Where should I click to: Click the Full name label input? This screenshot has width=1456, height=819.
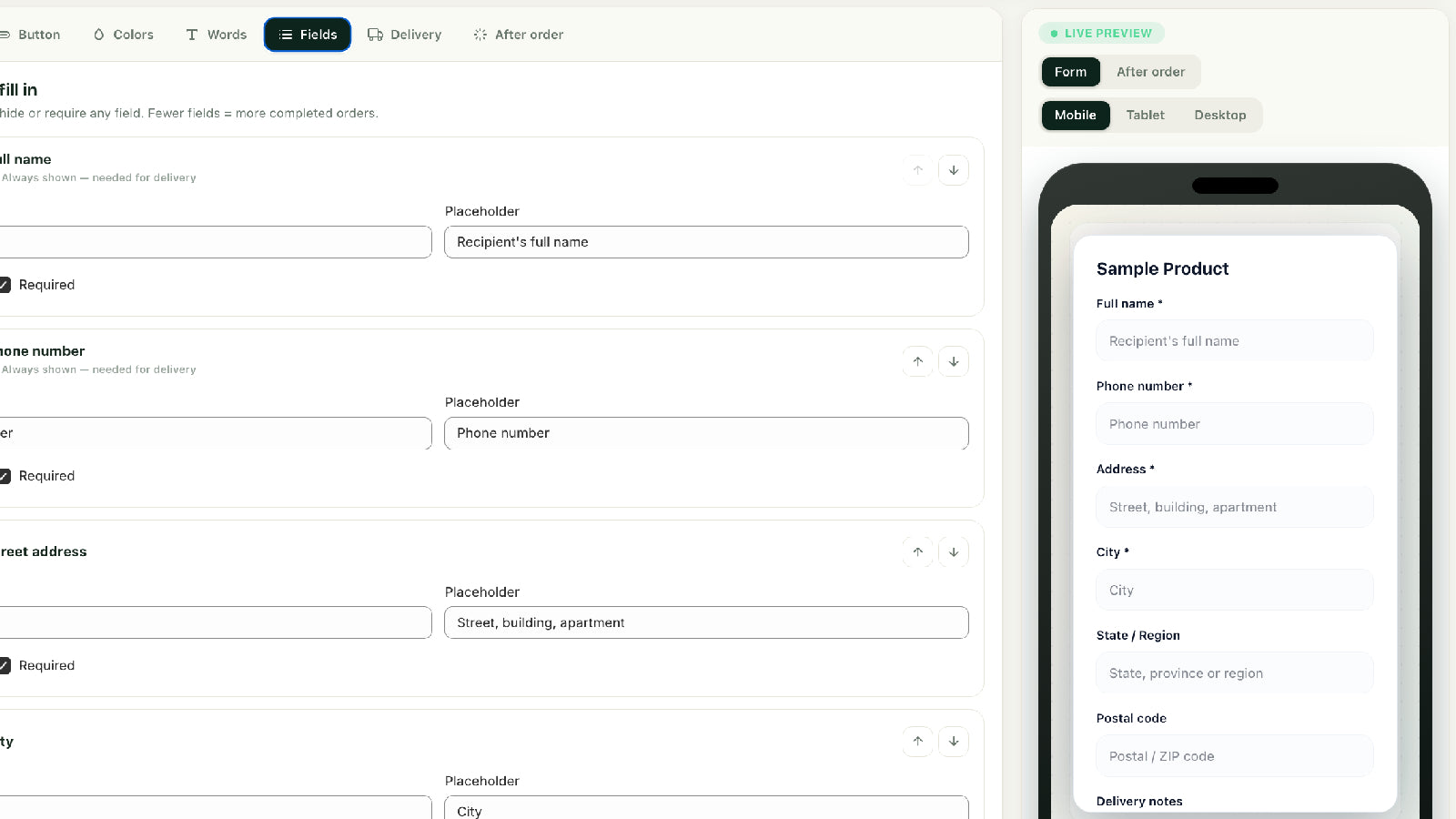(216, 242)
